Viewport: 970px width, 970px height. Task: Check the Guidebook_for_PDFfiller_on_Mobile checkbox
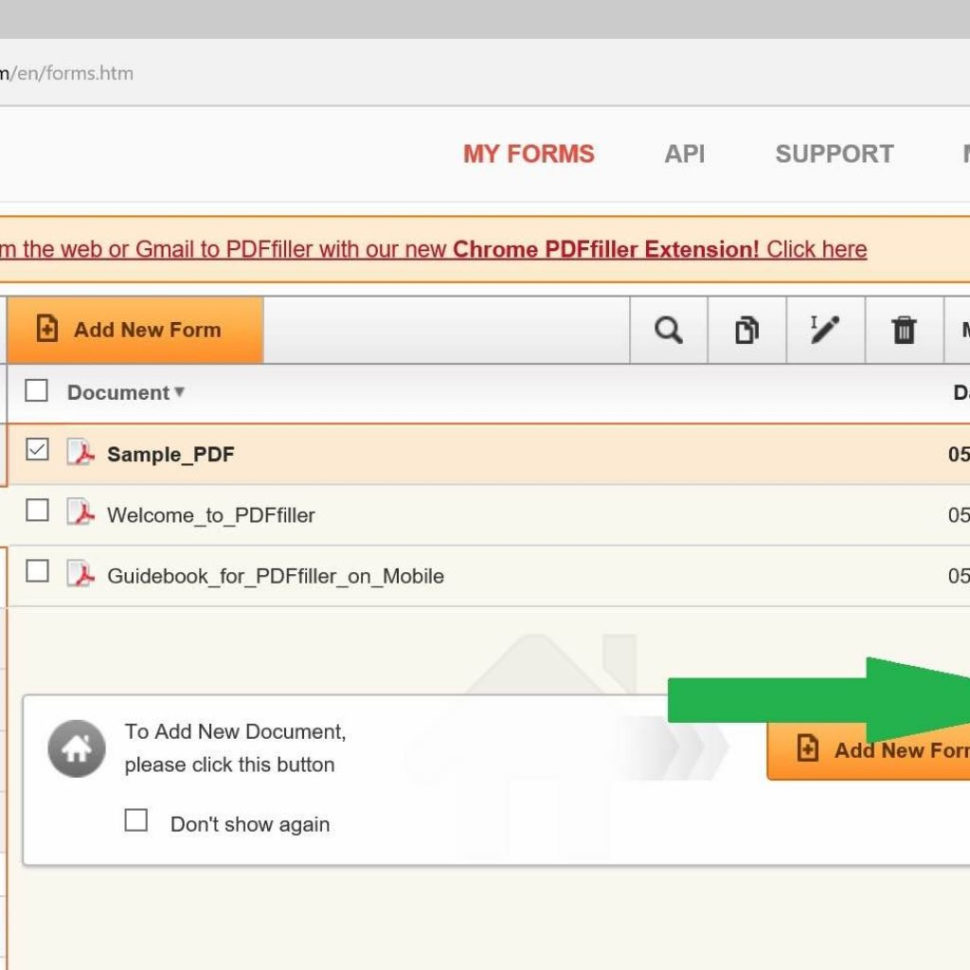37,571
